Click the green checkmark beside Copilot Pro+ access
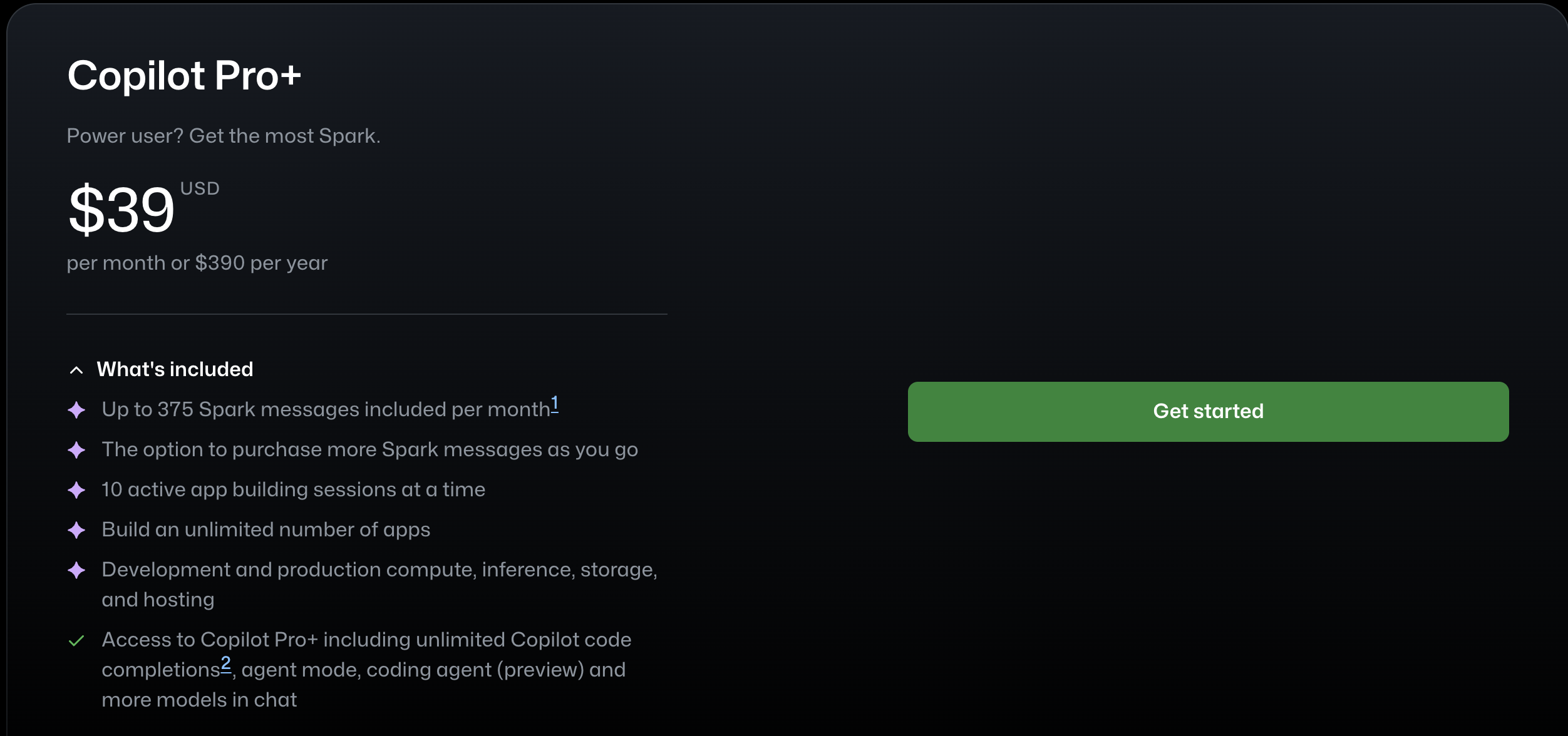1568x736 pixels. pyautogui.click(x=77, y=640)
